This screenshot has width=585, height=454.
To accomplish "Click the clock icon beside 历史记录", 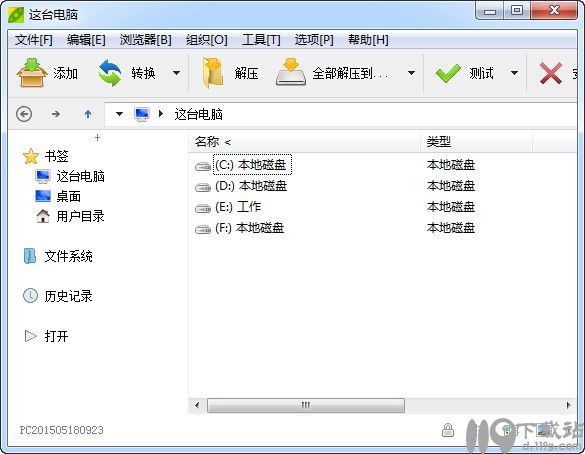I will [x=31, y=296].
